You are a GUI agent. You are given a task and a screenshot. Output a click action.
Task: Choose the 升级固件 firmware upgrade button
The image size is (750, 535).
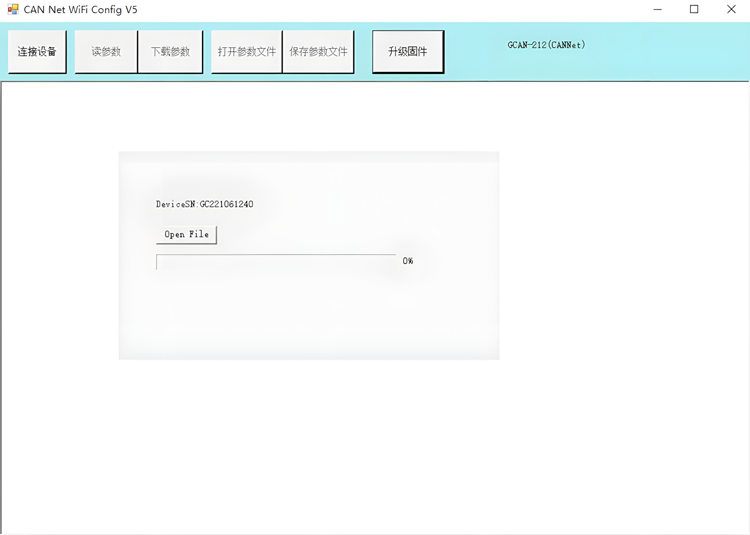coord(408,52)
